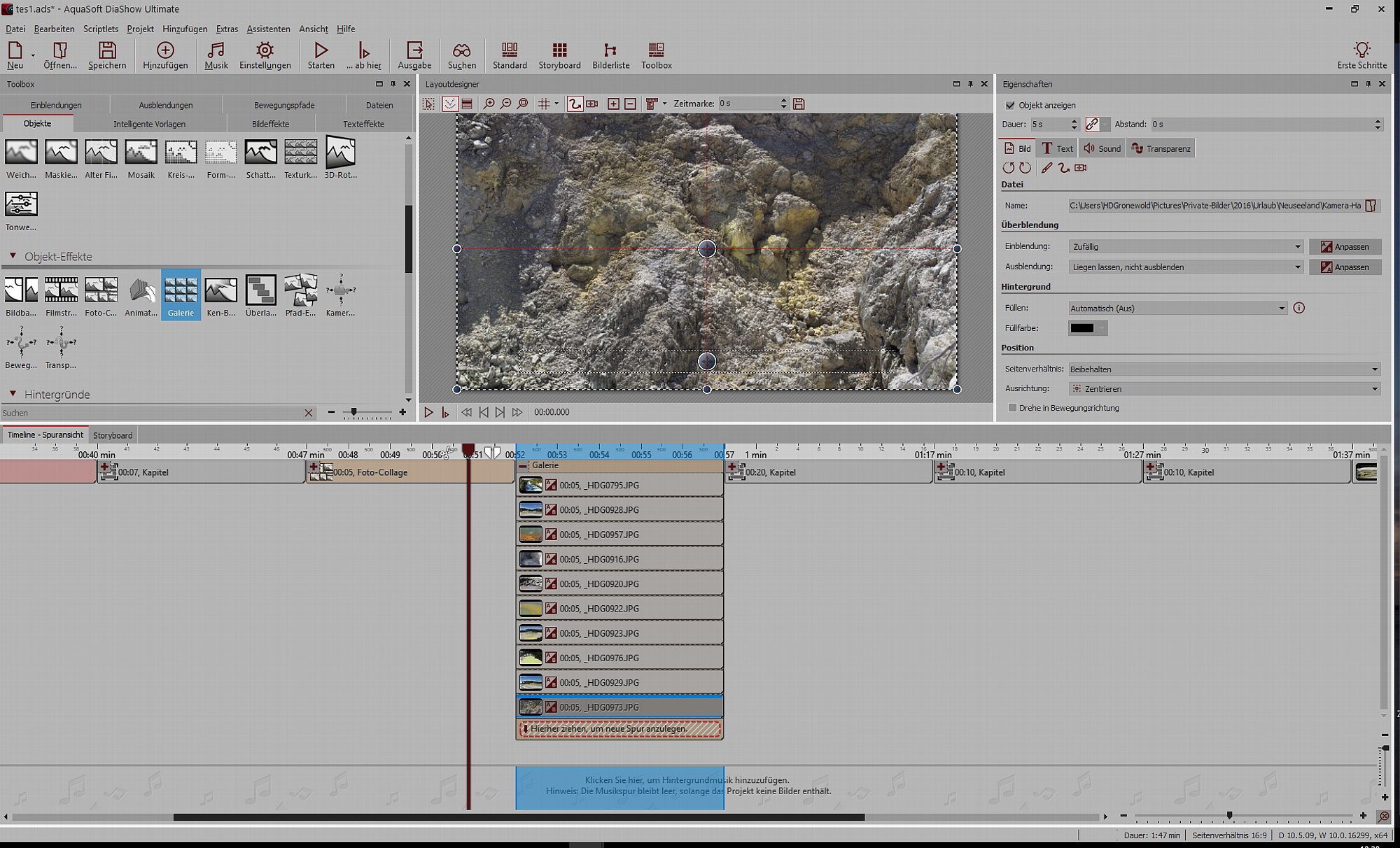
Task: Toggle the link icon next to Dauer
Action: pyautogui.click(x=1092, y=124)
